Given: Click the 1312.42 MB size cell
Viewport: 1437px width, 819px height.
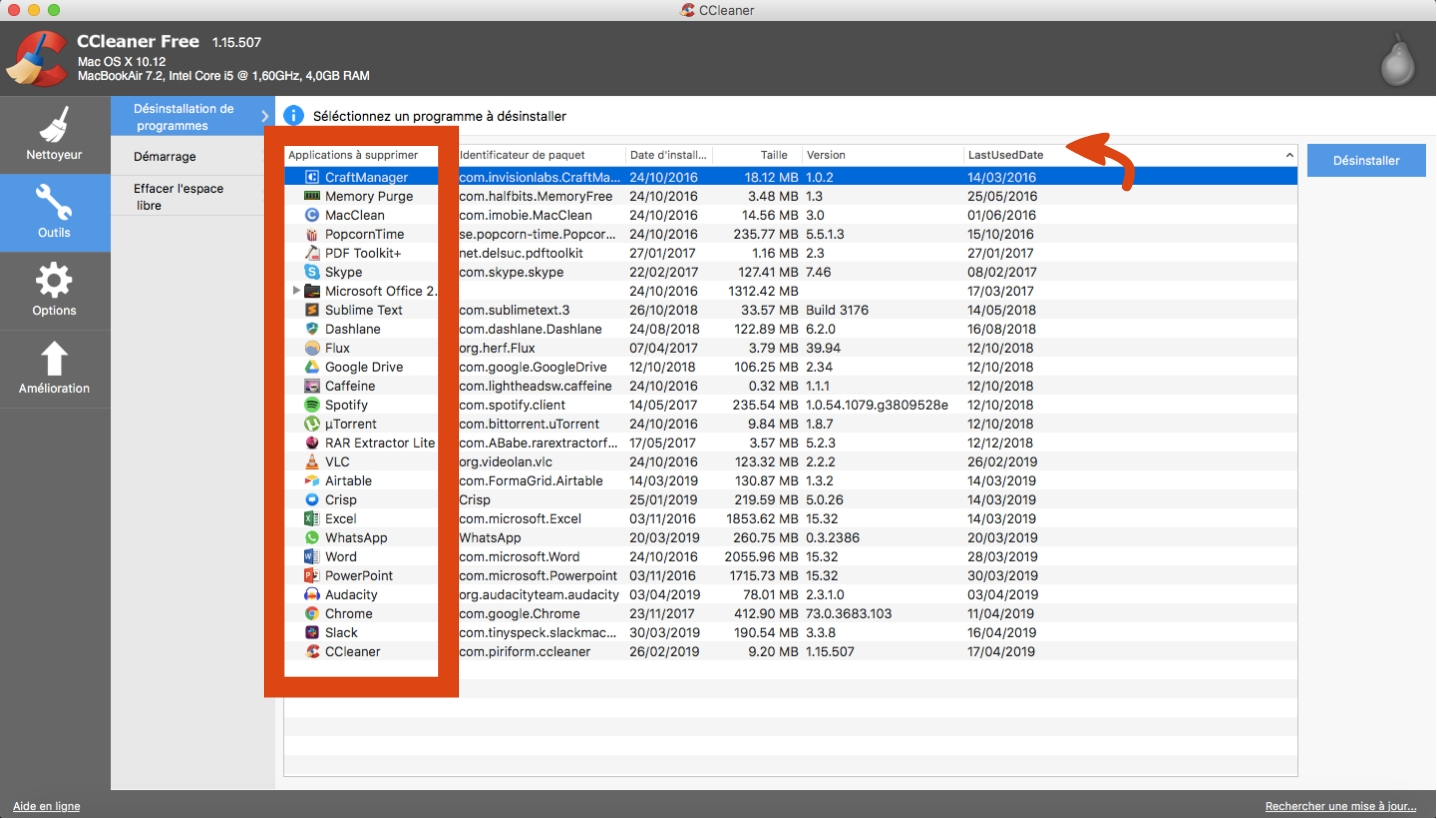Looking at the screenshot, I should [763, 291].
